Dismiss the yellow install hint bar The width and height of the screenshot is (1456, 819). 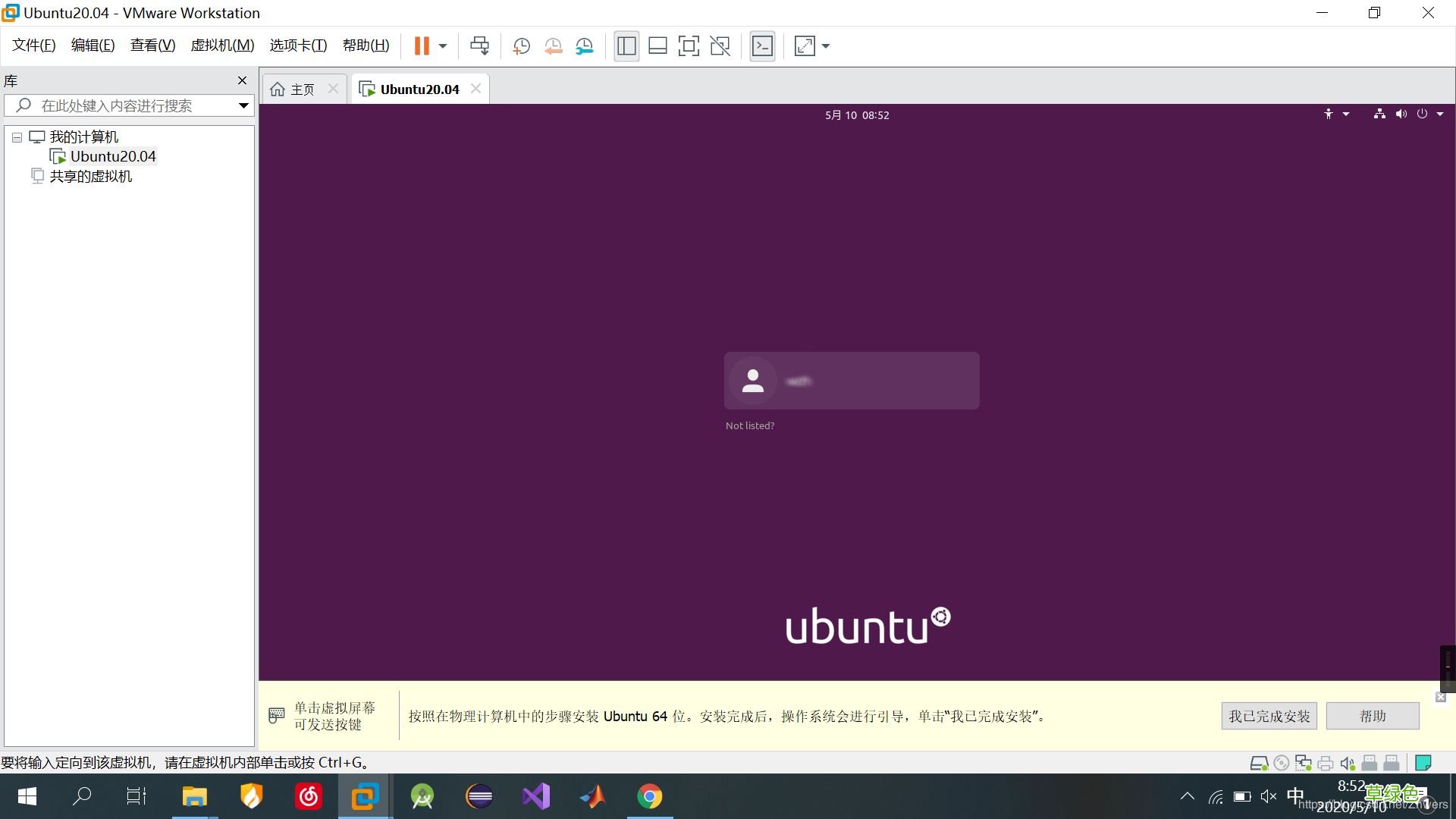[1441, 697]
